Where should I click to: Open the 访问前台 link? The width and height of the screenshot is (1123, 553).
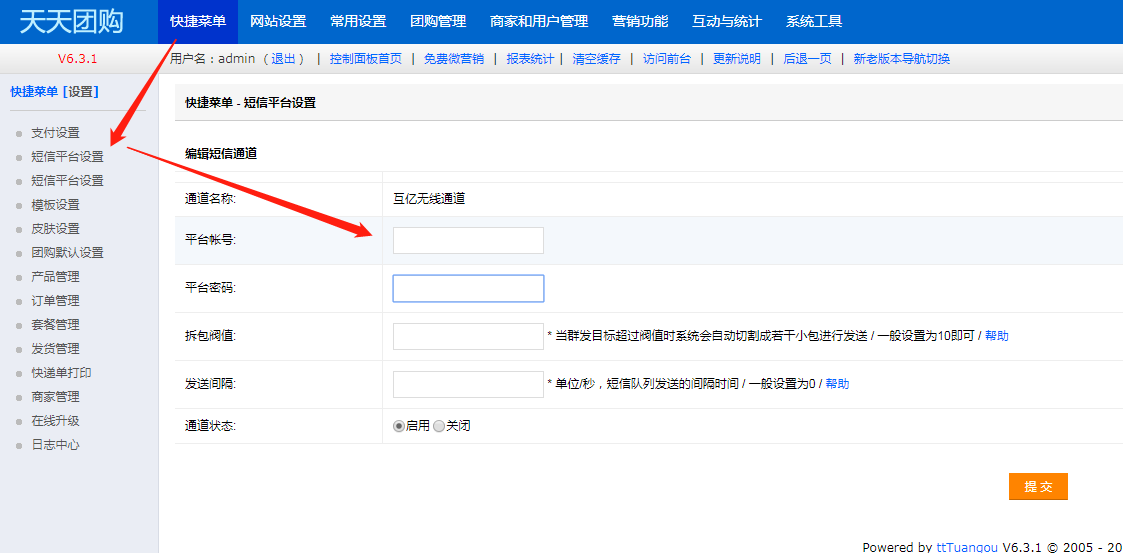(666, 59)
